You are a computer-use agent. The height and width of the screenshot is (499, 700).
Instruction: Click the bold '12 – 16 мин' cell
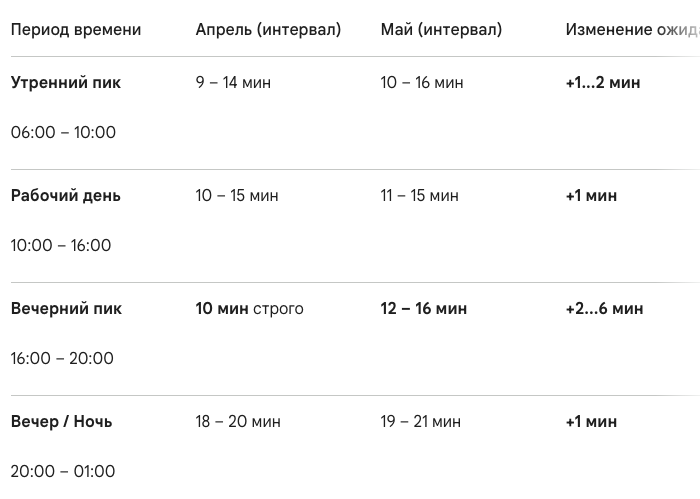(424, 309)
